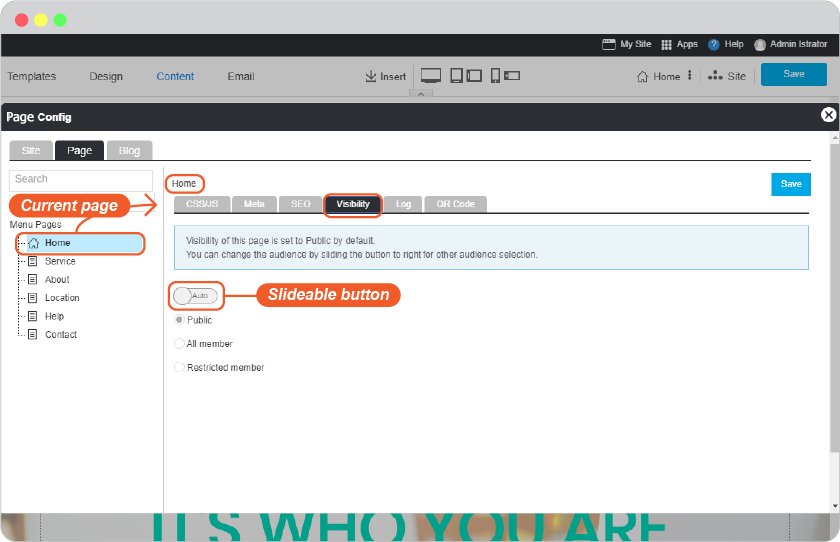The image size is (840, 542).
Task: Open the Apps grid icon
Action: [666, 45]
